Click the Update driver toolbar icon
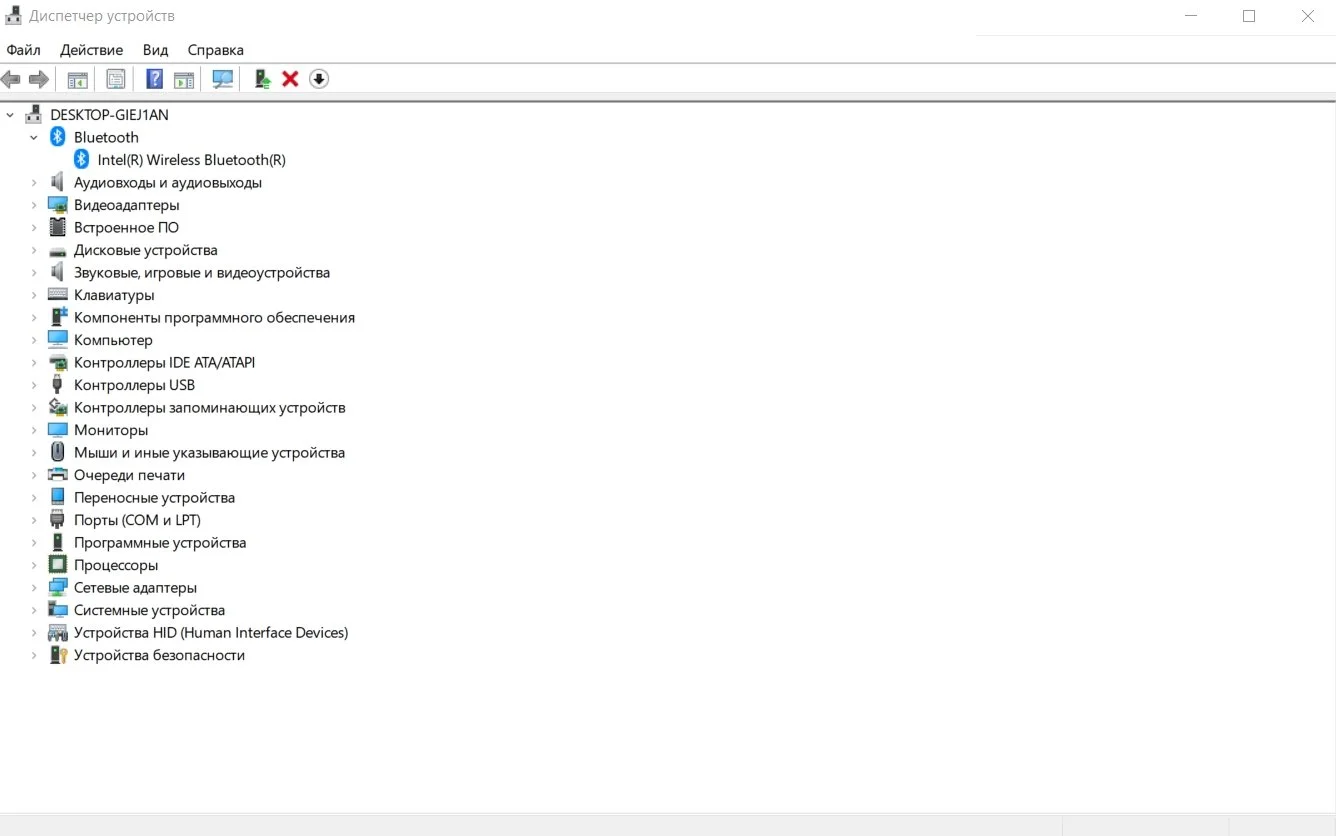Image resolution: width=1336 pixels, height=836 pixels. click(262, 79)
